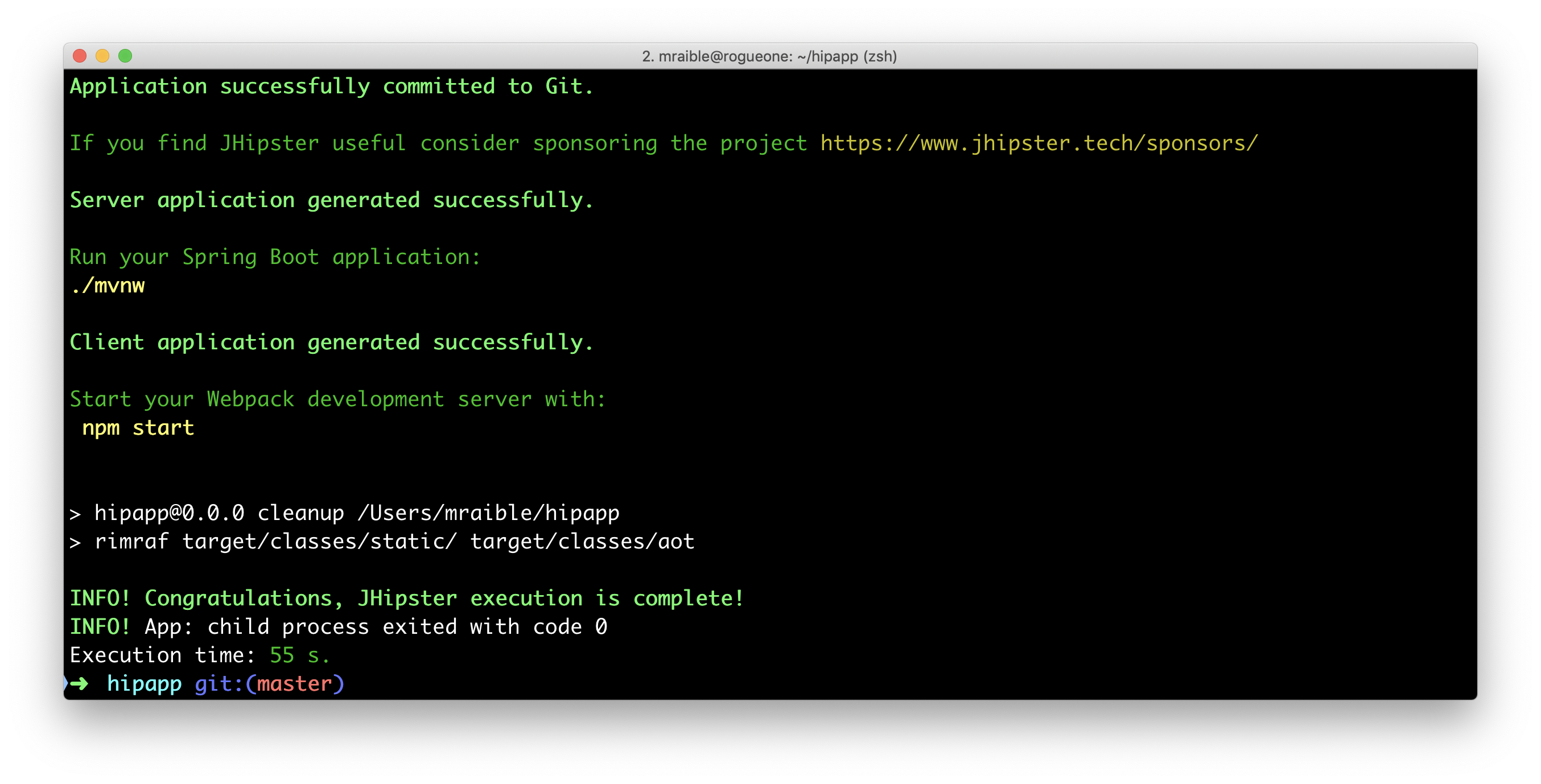Click the hipapp directory name in prompt

click(144, 683)
